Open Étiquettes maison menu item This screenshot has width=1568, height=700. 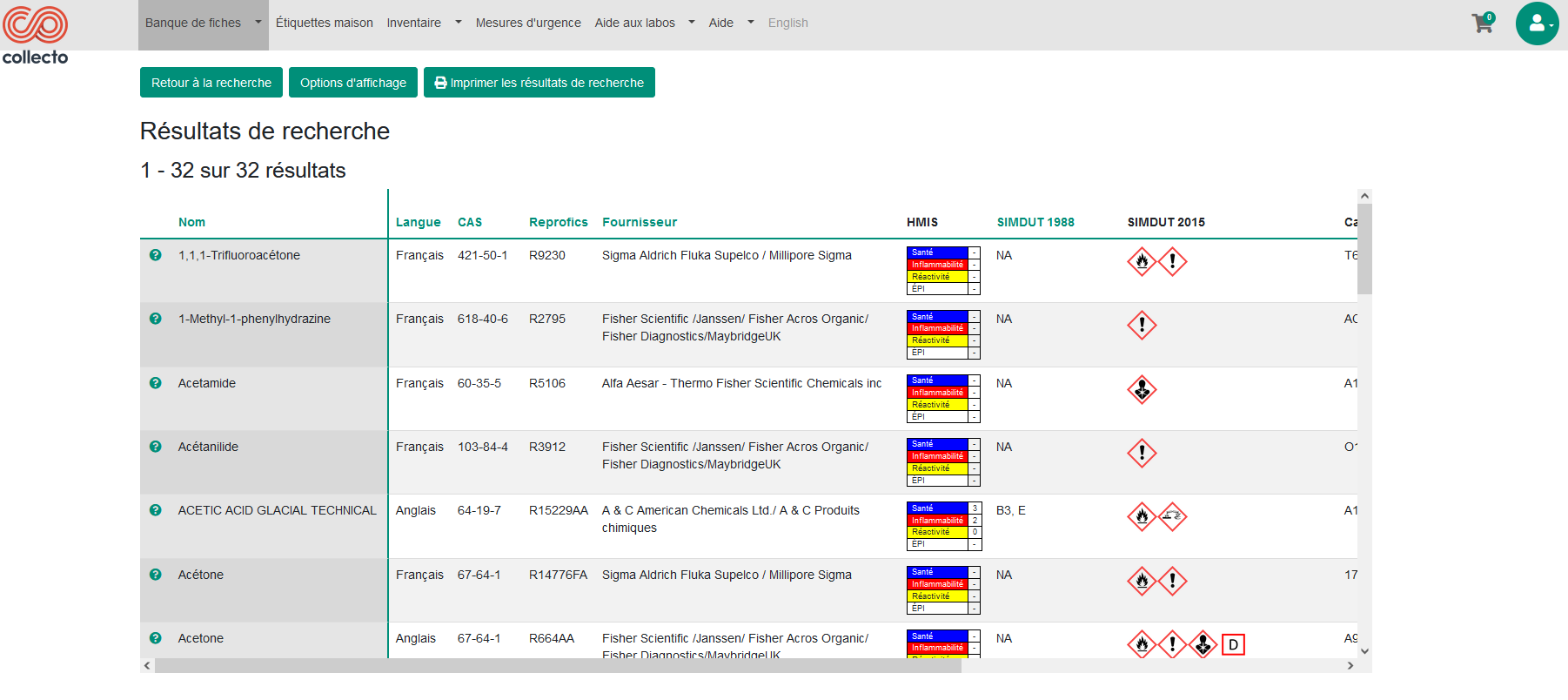click(325, 23)
